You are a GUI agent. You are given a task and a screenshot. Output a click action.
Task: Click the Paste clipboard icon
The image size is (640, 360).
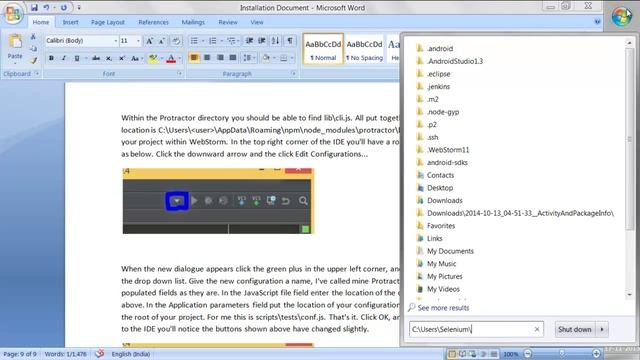pos(15,41)
